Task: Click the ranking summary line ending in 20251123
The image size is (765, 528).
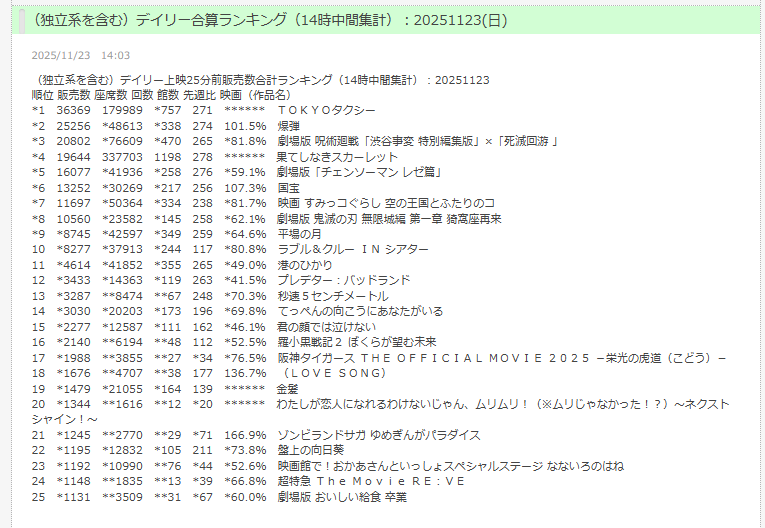Action: (x=260, y=80)
